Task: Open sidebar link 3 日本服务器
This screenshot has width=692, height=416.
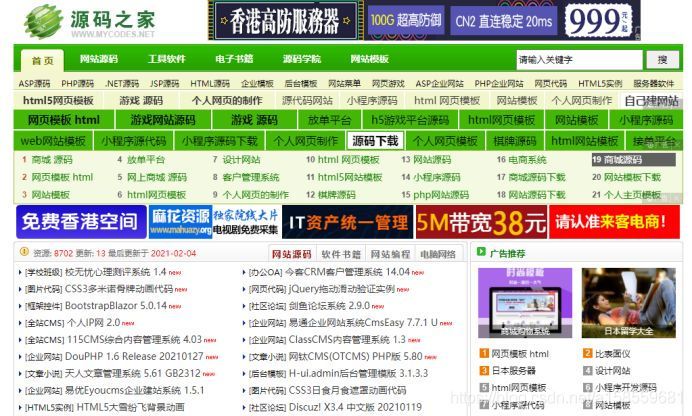Action: click(x=514, y=371)
